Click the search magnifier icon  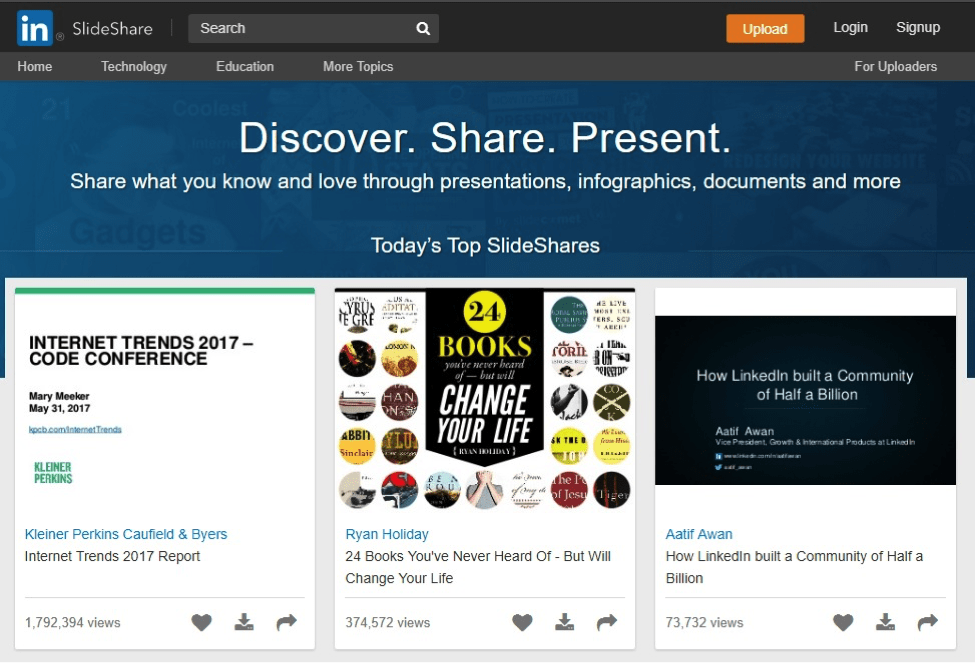point(422,28)
